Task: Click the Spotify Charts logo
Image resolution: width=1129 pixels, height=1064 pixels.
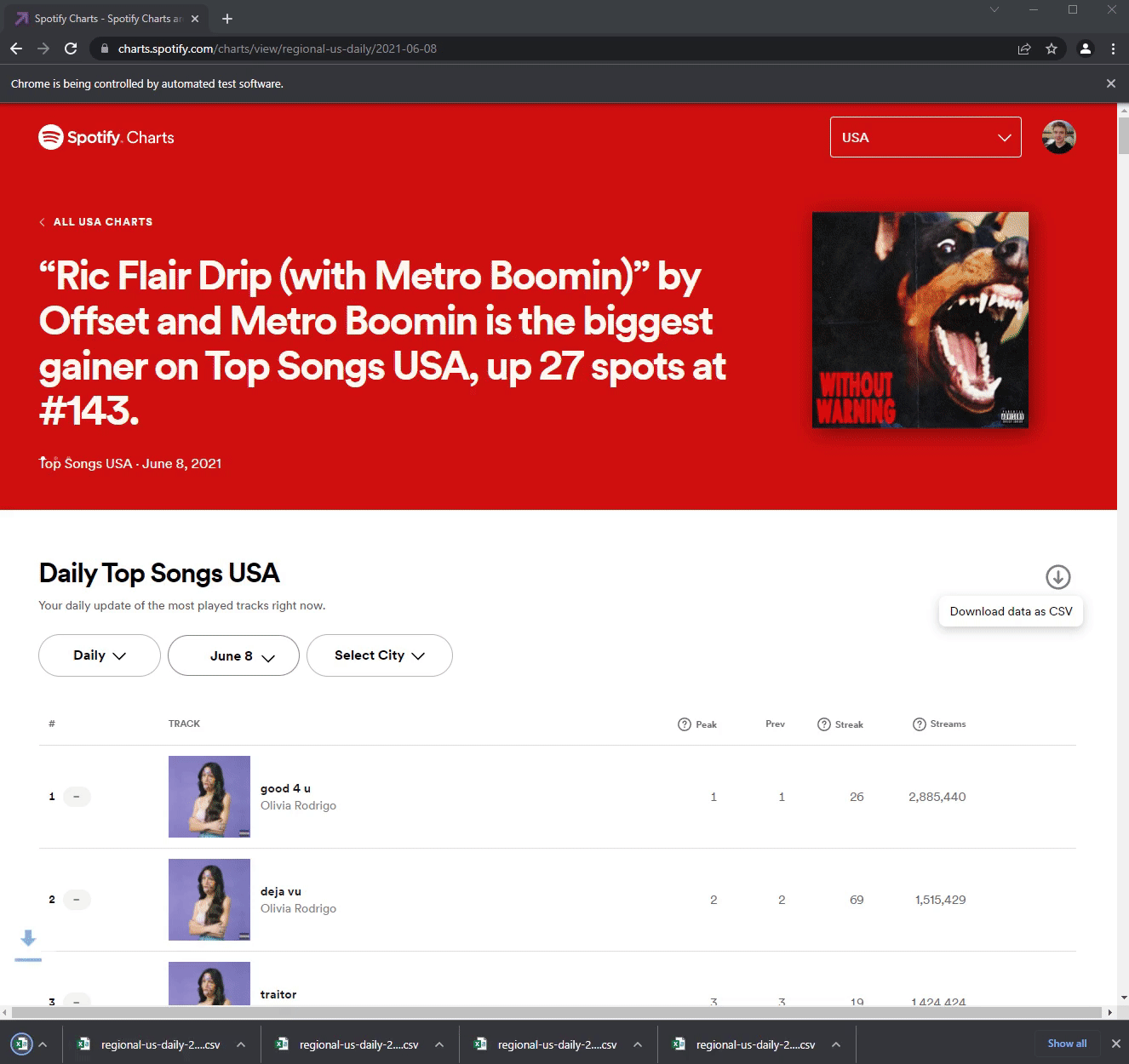Action: [x=106, y=137]
